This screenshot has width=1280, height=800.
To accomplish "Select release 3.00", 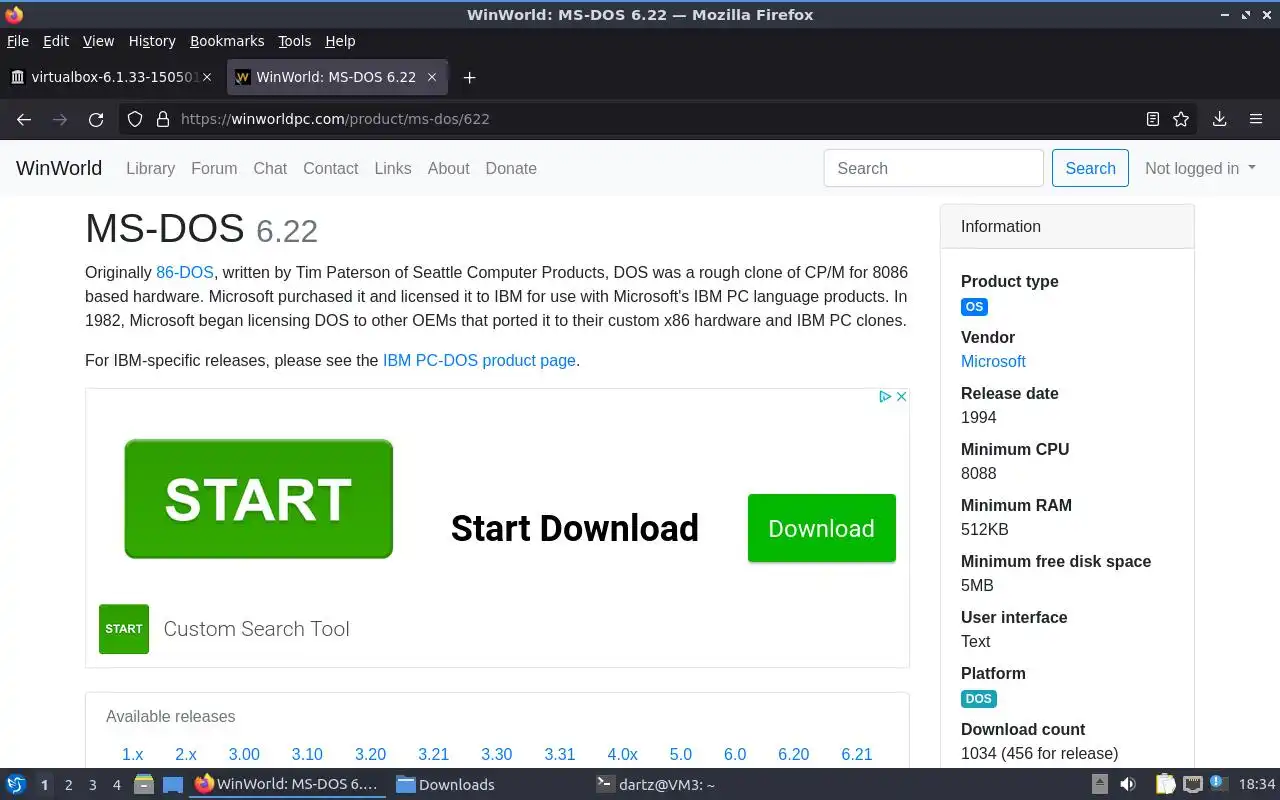I will click(244, 754).
